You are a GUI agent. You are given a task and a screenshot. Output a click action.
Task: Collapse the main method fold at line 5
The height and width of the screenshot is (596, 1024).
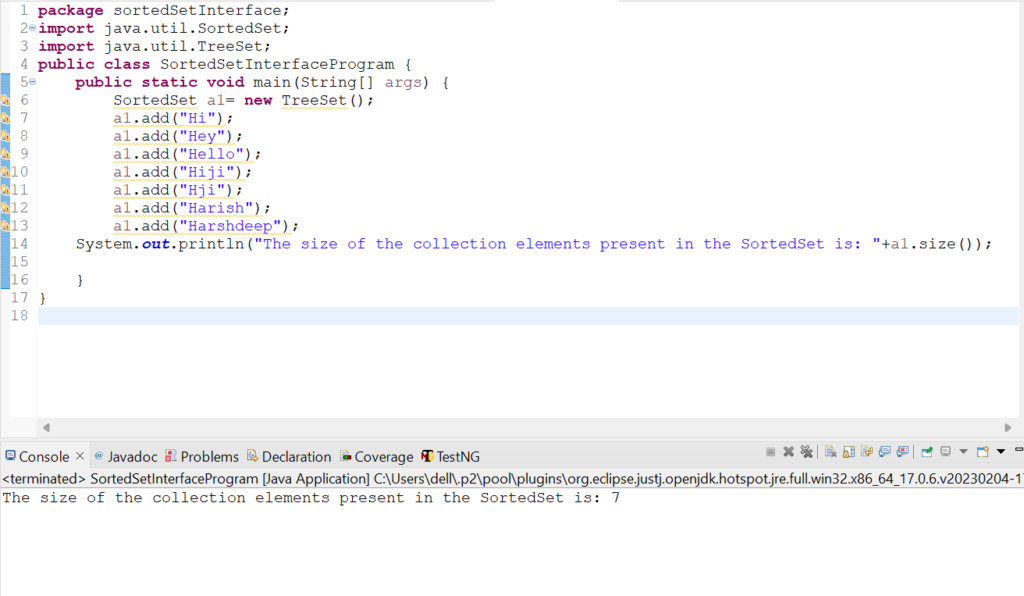point(32,82)
